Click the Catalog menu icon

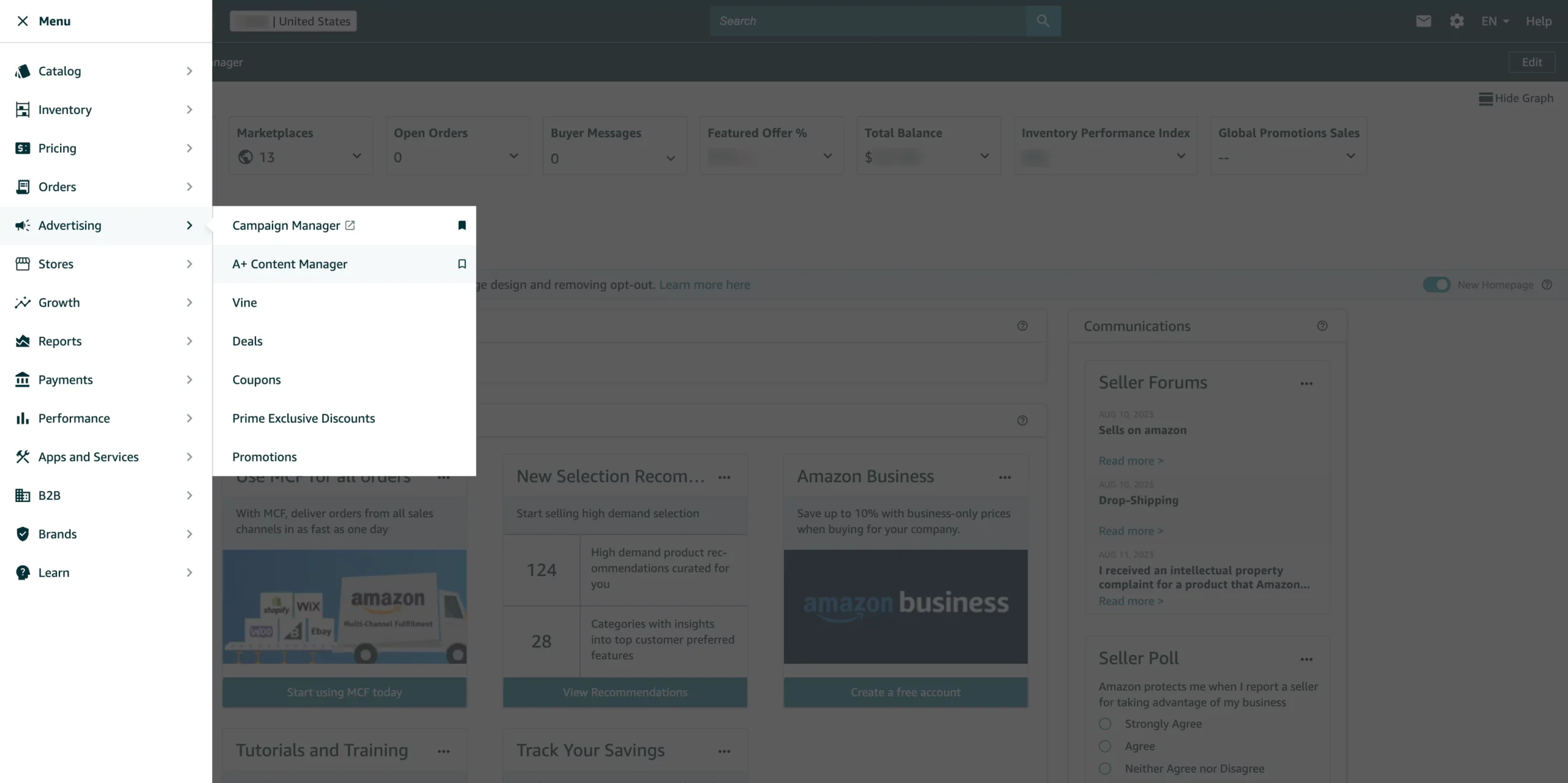(x=22, y=70)
